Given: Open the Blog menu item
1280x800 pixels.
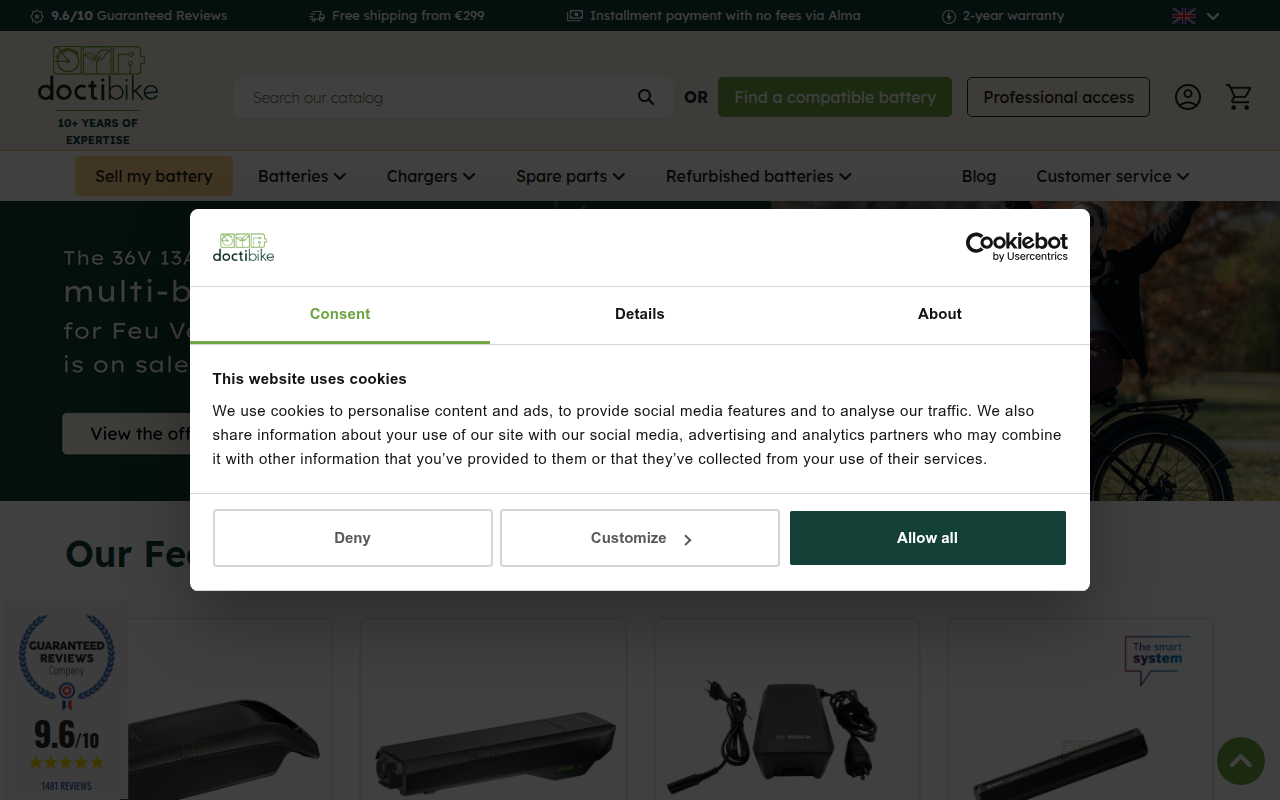Looking at the screenshot, I should coord(979,176).
